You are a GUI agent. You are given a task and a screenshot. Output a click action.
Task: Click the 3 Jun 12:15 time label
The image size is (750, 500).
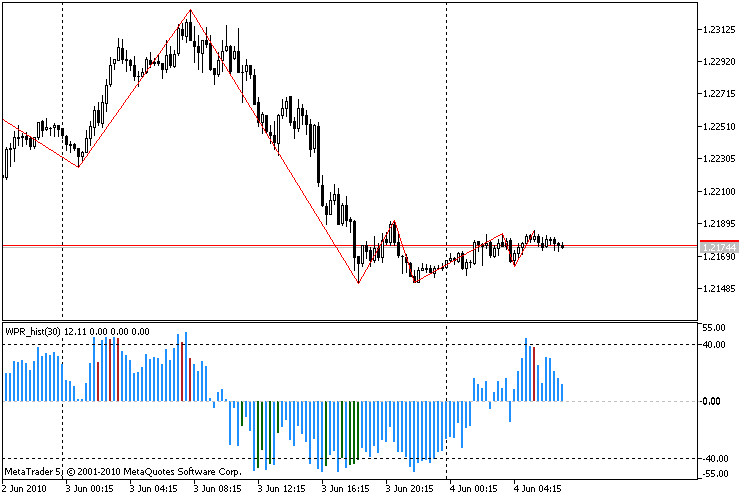click(x=281, y=489)
